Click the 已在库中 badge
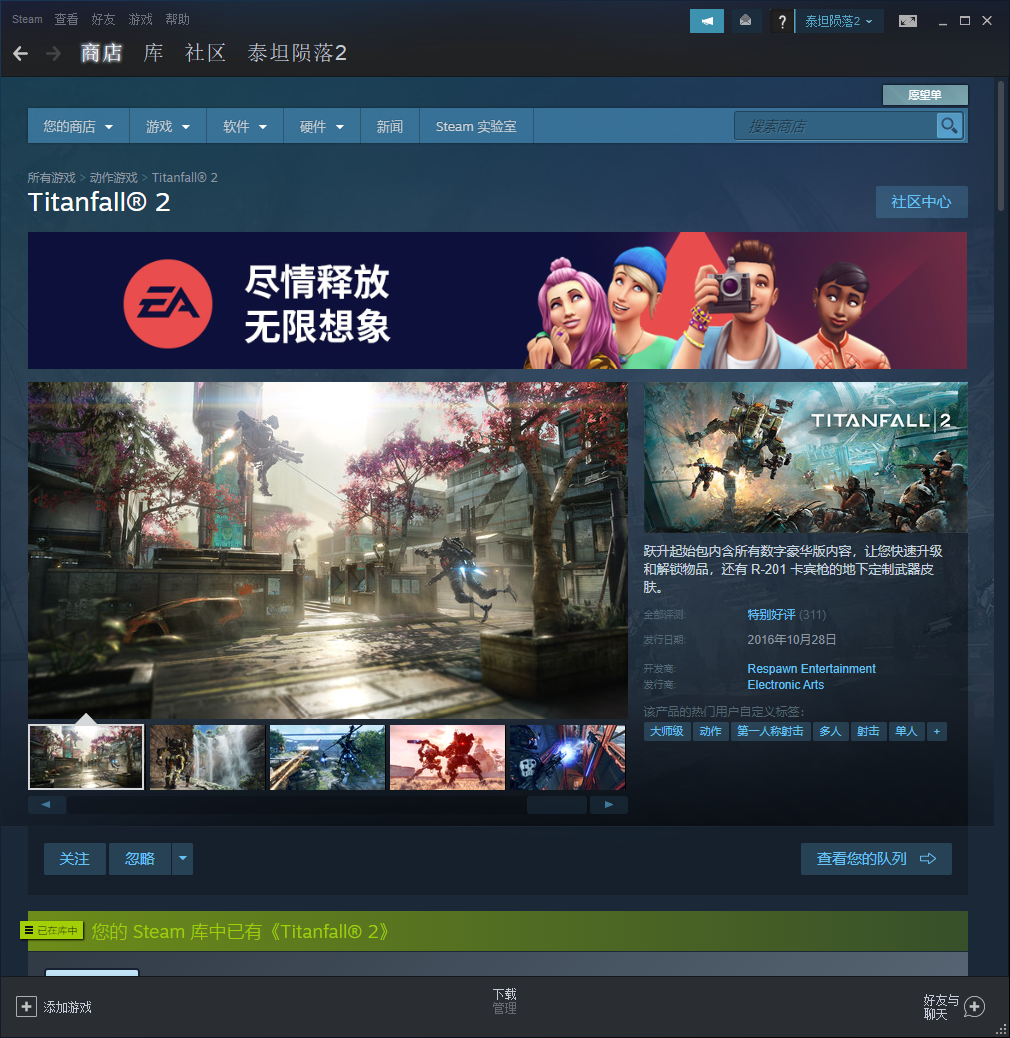The image size is (1010, 1038). tap(52, 930)
